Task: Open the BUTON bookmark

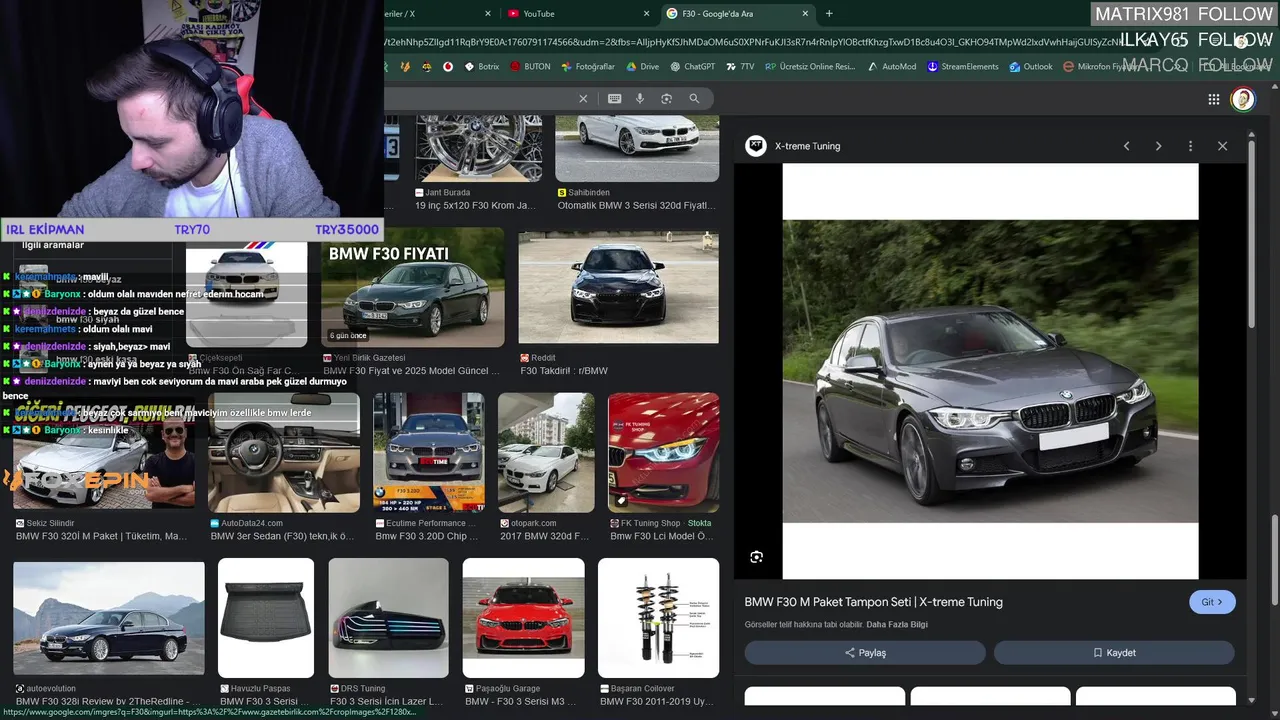Action: (530, 67)
